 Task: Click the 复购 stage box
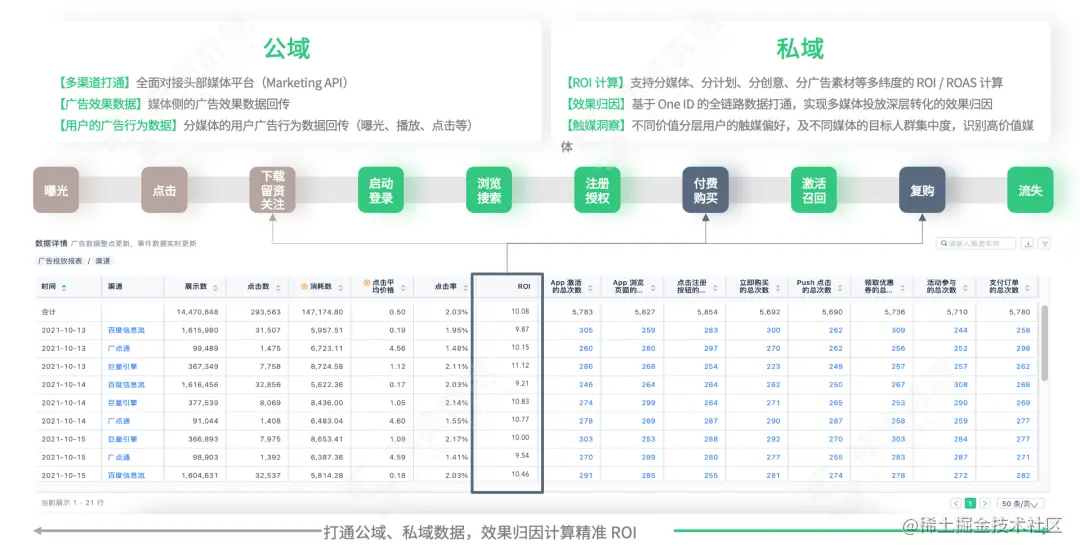pos(922,190)
